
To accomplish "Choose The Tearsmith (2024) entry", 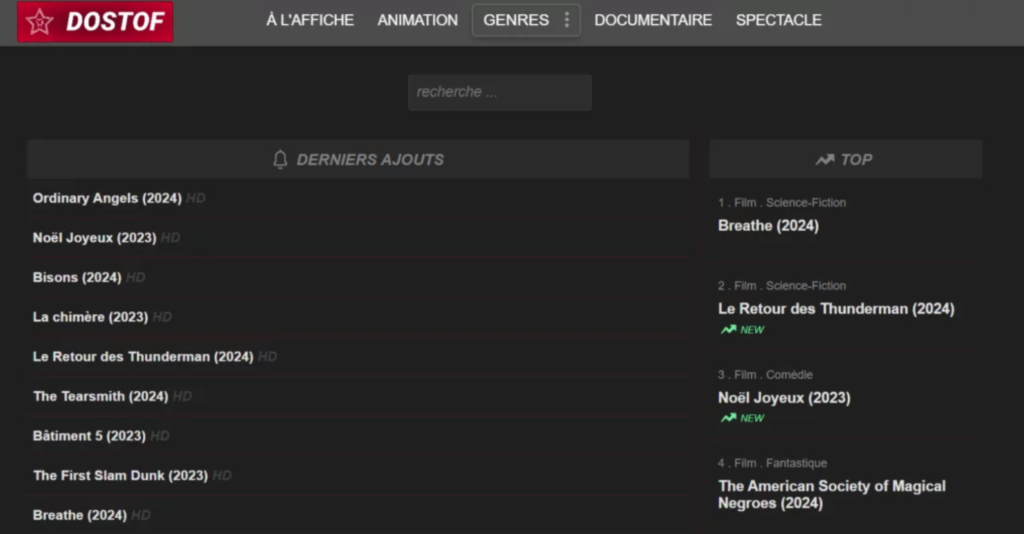I will 100,396.
